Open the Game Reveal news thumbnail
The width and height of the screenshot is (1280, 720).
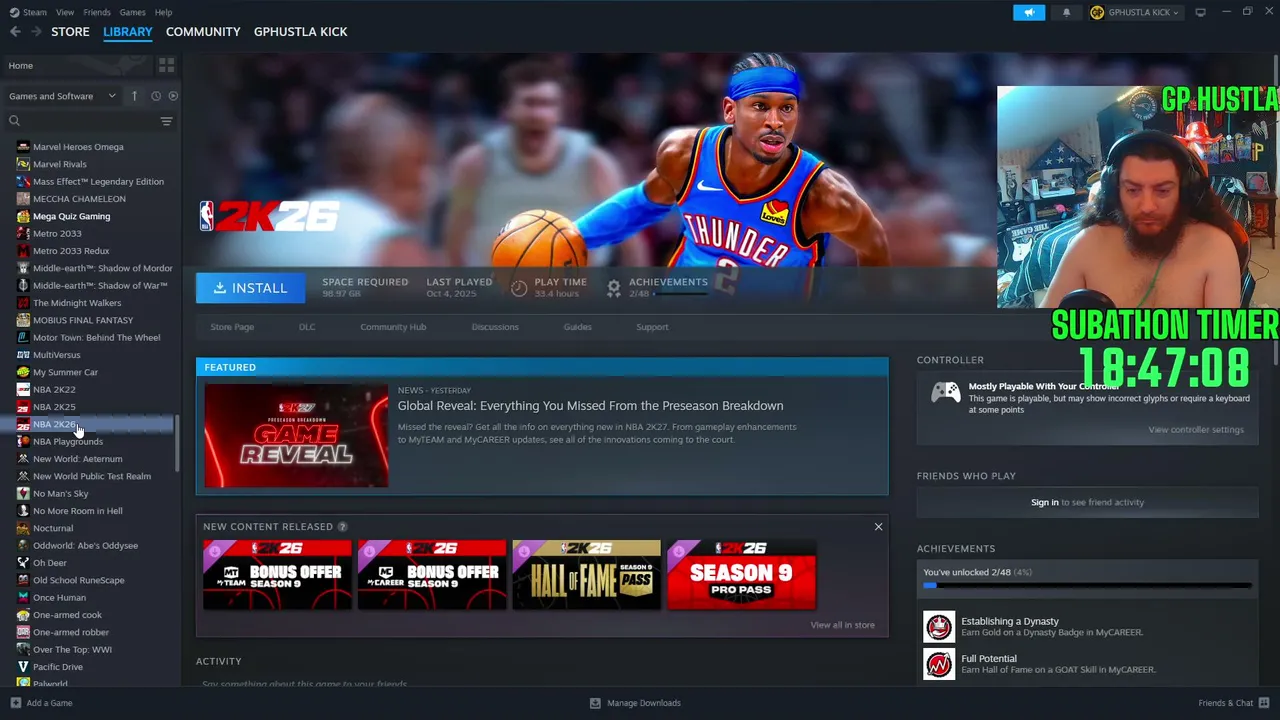click(296, 436)
